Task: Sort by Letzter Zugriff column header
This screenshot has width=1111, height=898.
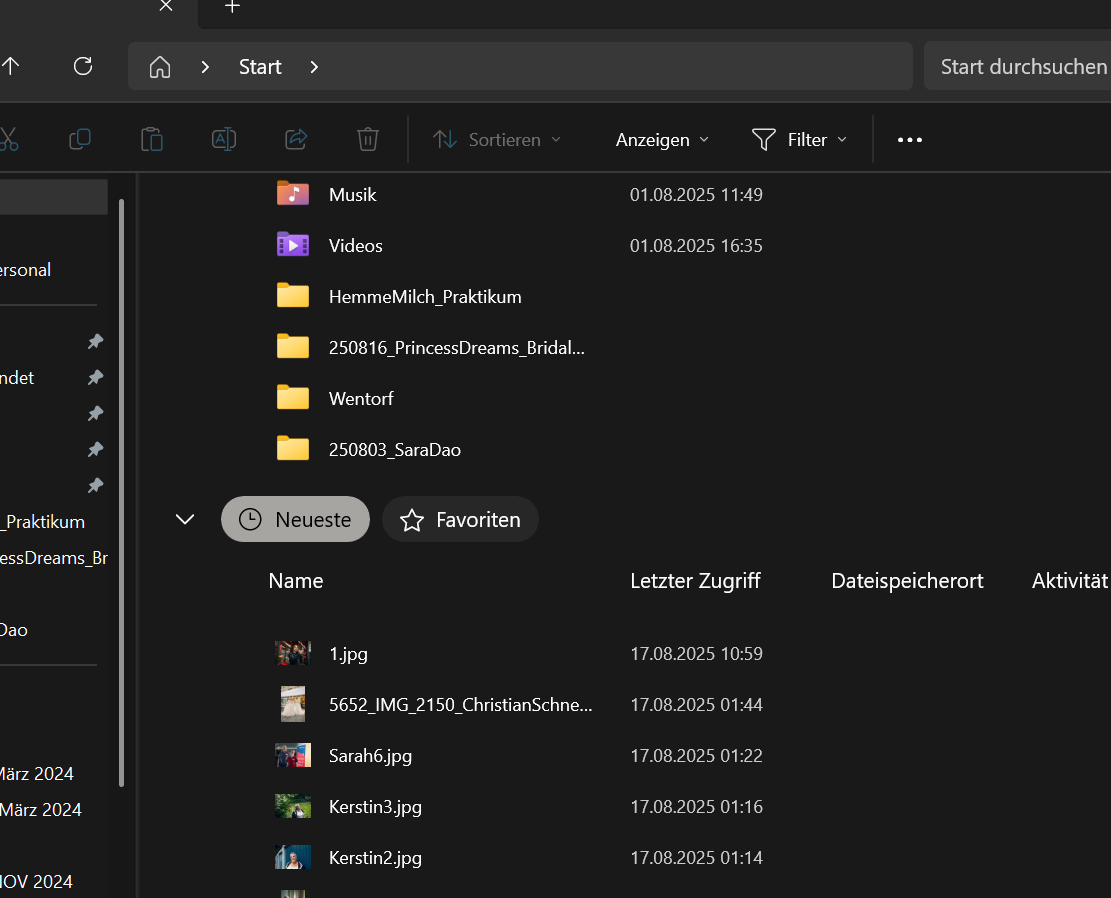Action: (x=695, y=581)
